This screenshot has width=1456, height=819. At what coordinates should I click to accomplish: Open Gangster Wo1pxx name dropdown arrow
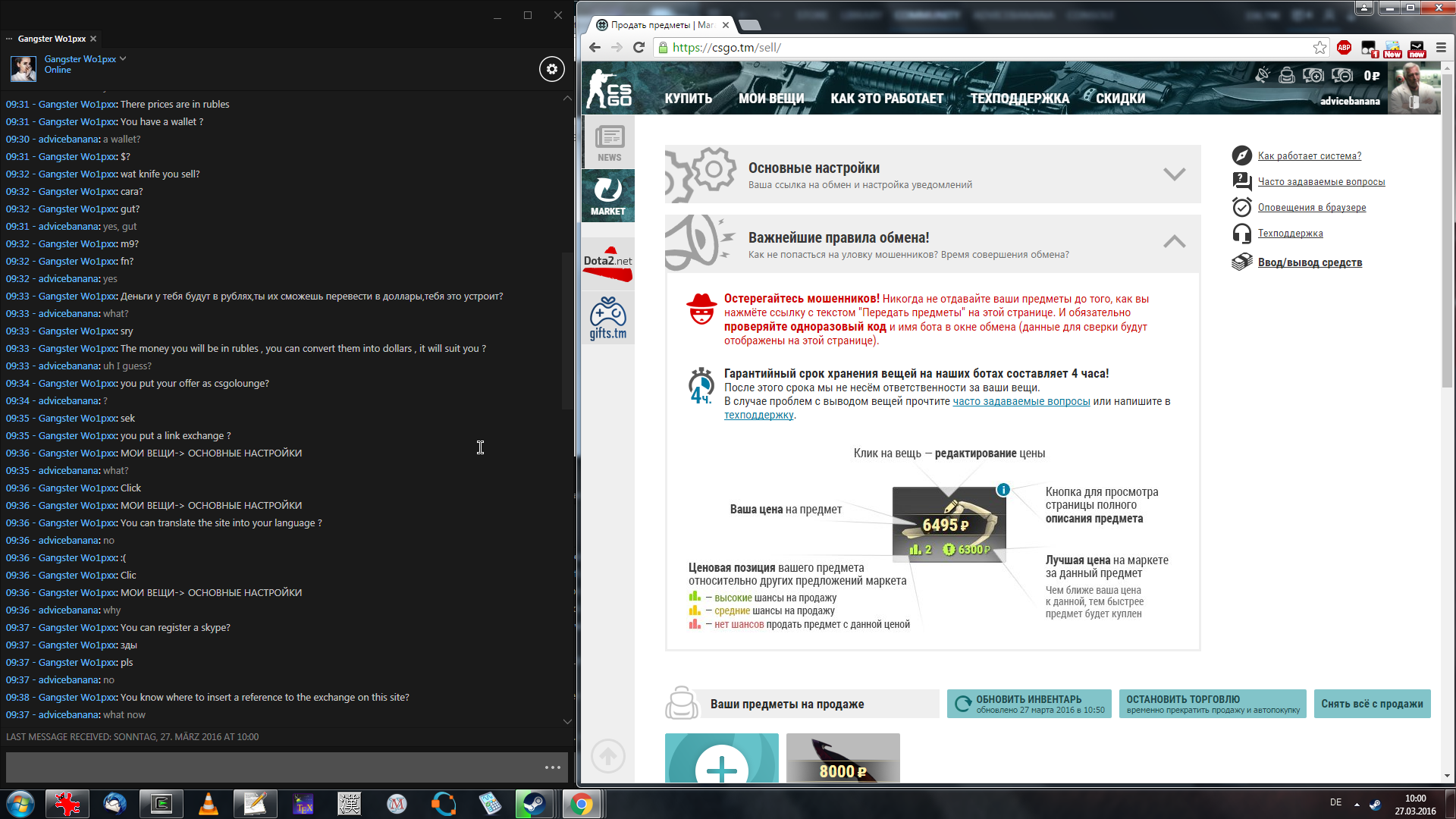tap(123, 58)
